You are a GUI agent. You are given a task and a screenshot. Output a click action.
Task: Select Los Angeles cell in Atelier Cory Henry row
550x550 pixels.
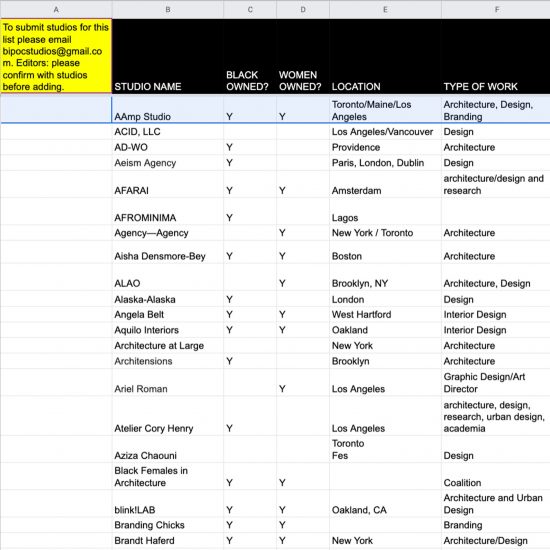click(x=385, y=416)
